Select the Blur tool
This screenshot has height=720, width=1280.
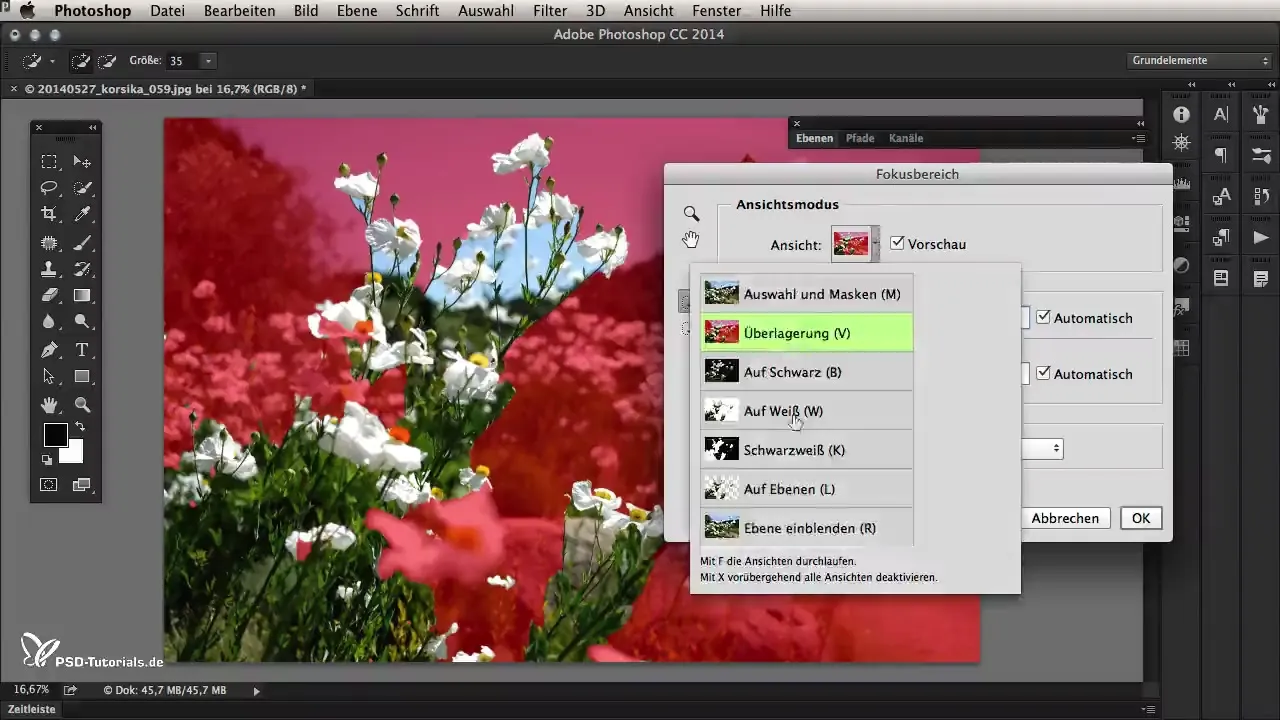tap(48, 322)
